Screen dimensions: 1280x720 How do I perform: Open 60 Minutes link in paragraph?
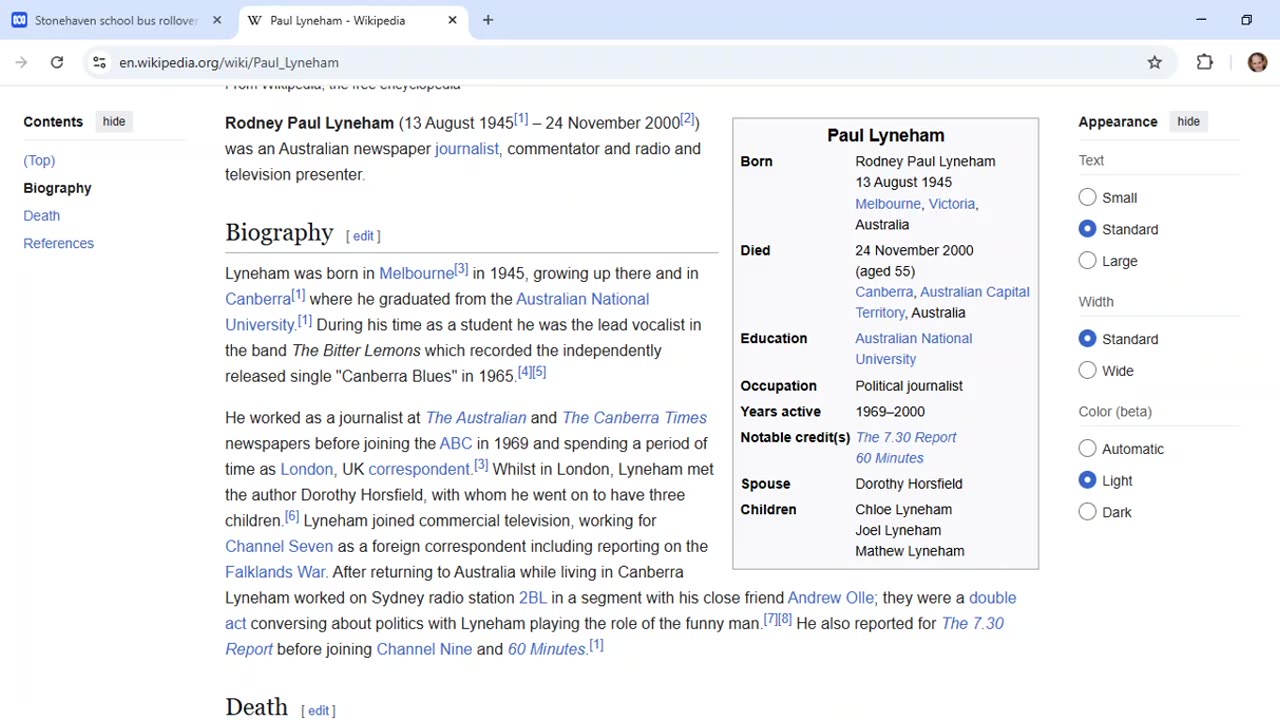pyautogui.click(x=546, y=649)
